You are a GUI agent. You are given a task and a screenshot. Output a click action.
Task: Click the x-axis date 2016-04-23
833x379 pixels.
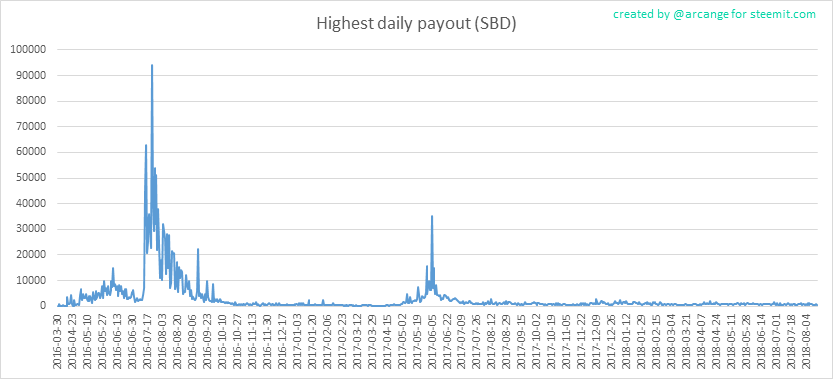coord(73,342)
